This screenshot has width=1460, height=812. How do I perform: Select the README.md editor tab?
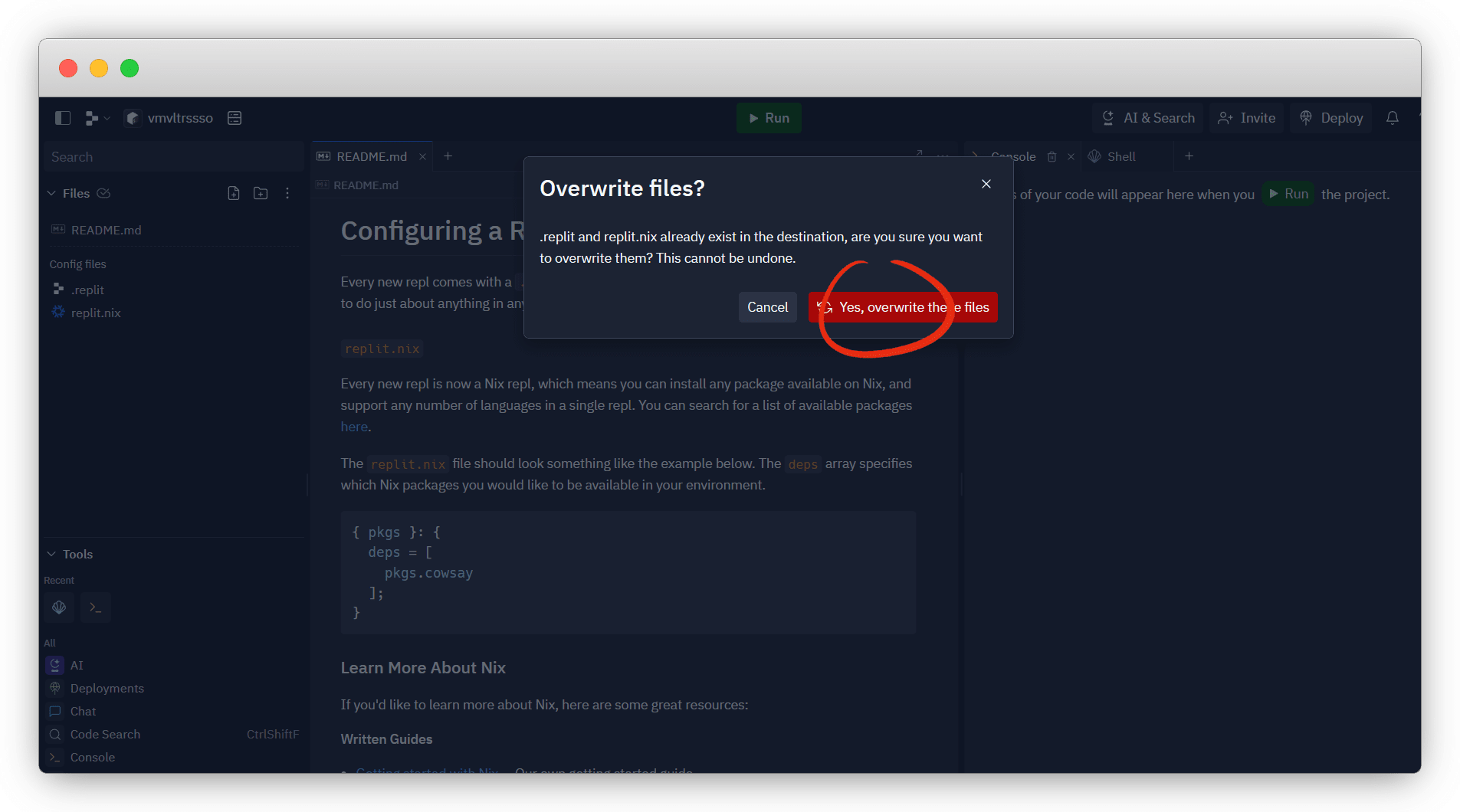point(371,156)
